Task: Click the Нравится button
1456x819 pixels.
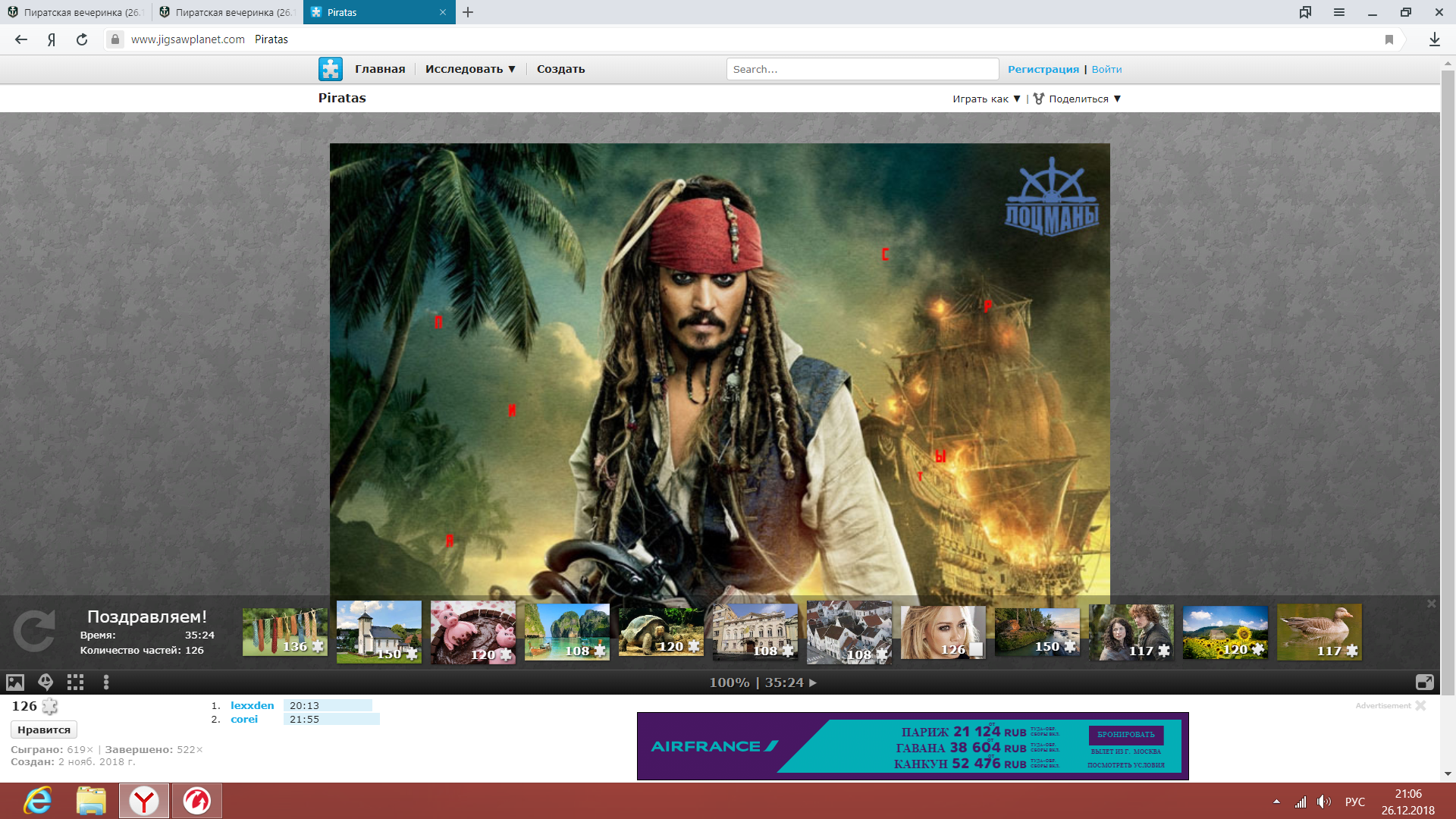Action: click(x=44, y=730)
